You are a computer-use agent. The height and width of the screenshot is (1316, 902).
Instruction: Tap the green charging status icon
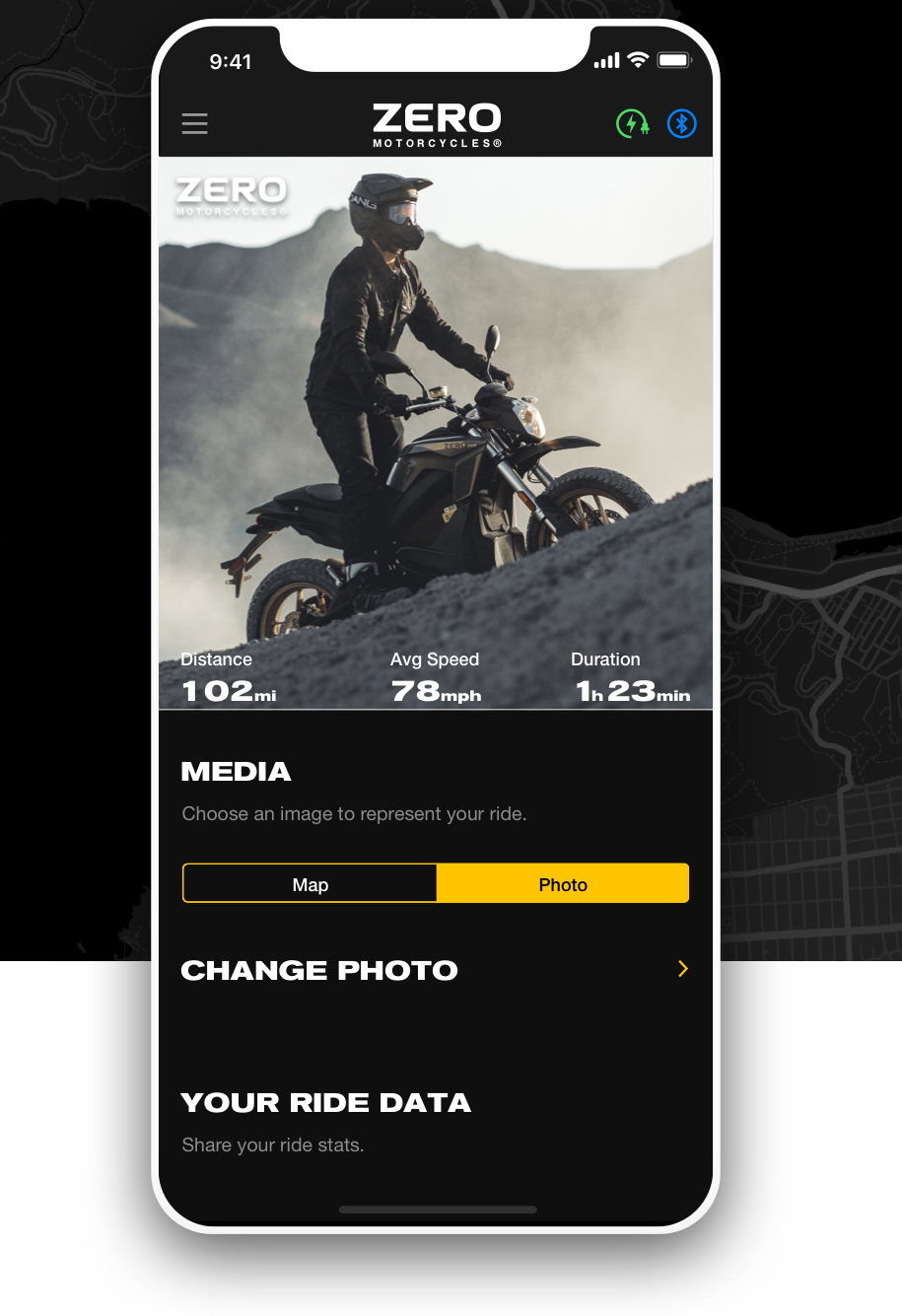(633, 124)
